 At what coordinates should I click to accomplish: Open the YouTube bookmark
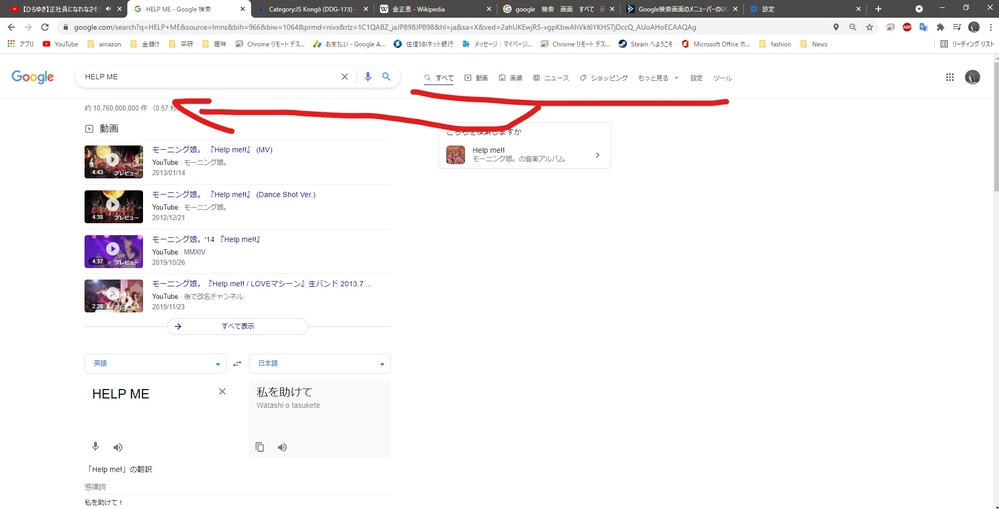60,44
